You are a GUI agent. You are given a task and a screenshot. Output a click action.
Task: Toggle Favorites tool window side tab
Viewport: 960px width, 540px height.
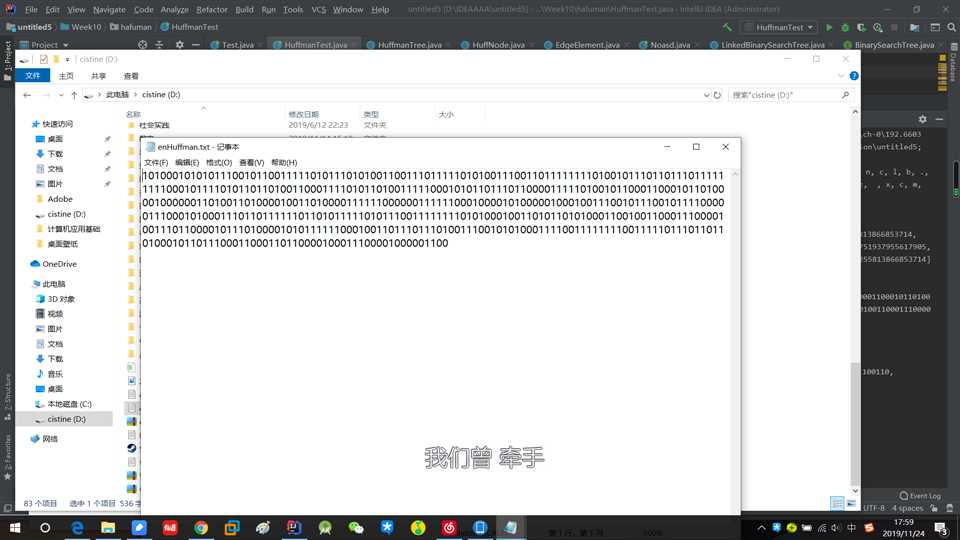pos(7,456)
